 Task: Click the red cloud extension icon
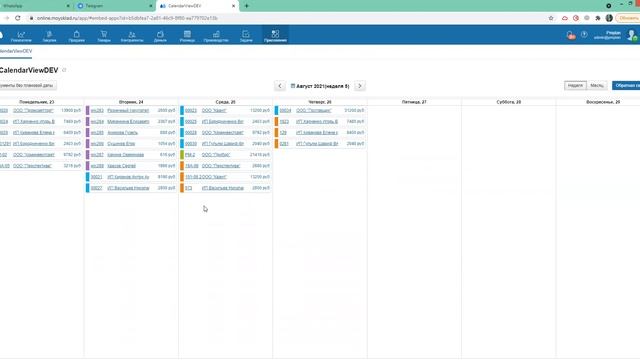coord(565,18)
